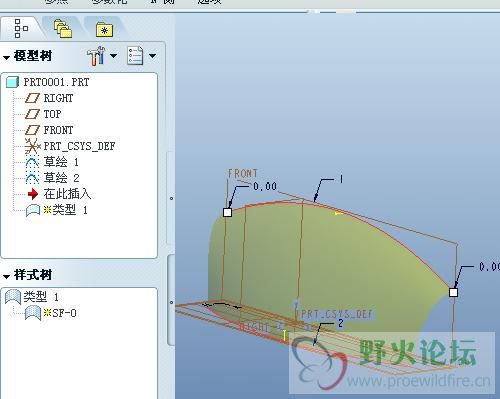500x399 pixels.
Task: Select the RIGHT datum plane in the tree
Action: [x=49, y=98]
